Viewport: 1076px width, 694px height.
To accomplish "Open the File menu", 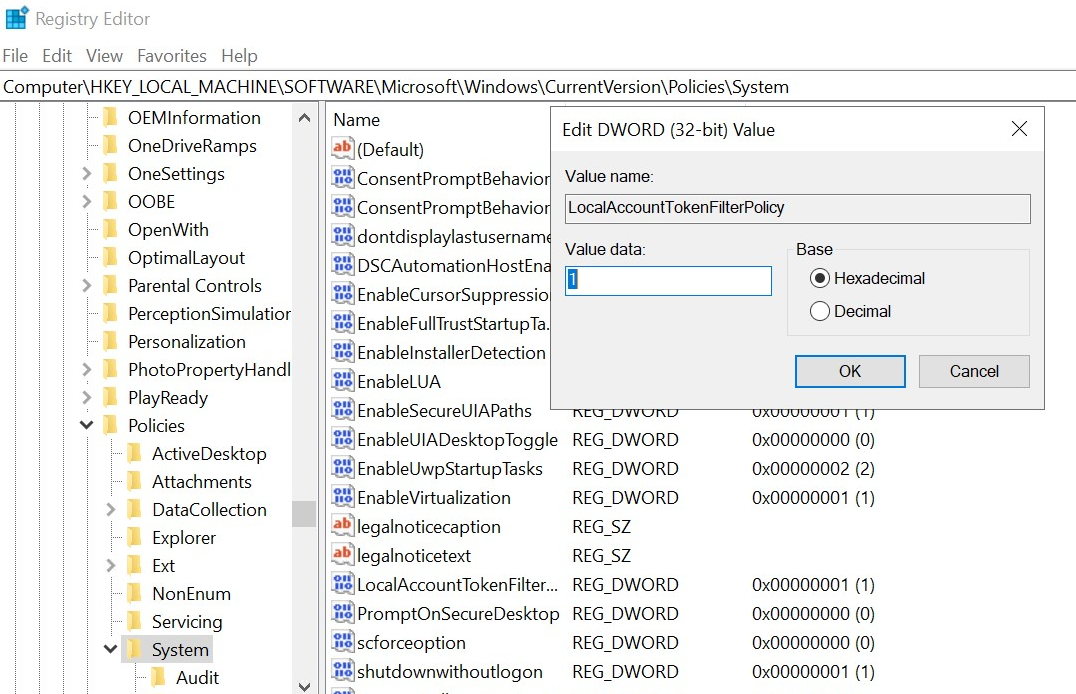I will point(15,56).
